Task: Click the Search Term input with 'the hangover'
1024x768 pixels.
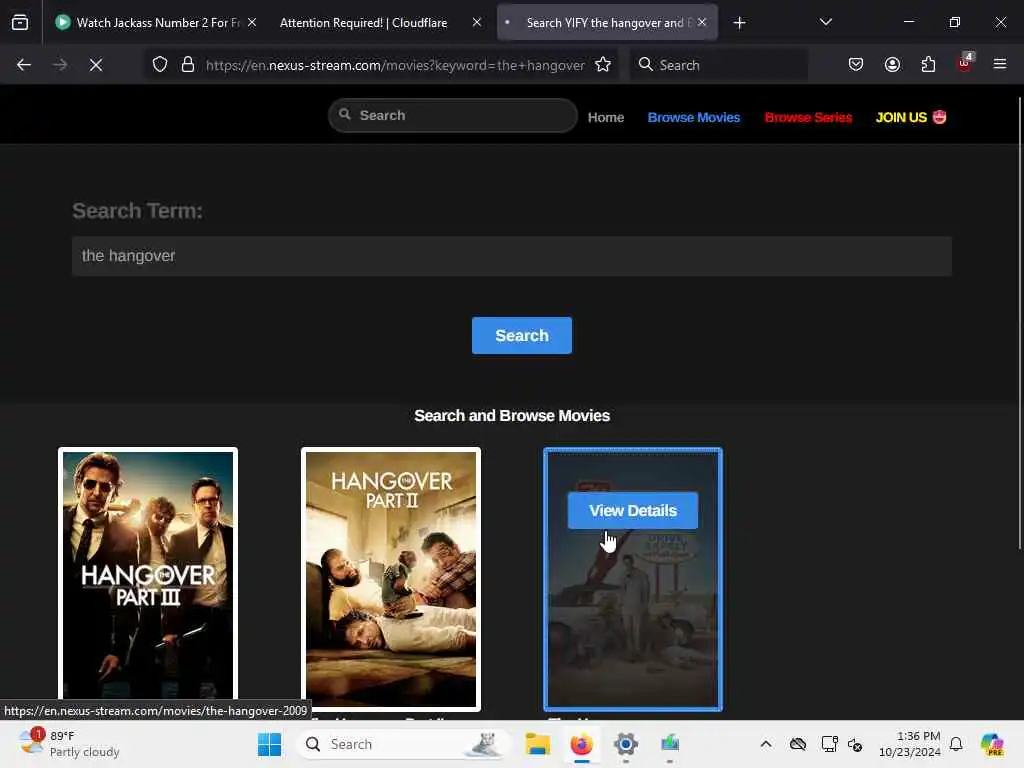Action: pyautogui.click(x=512, y=256)
